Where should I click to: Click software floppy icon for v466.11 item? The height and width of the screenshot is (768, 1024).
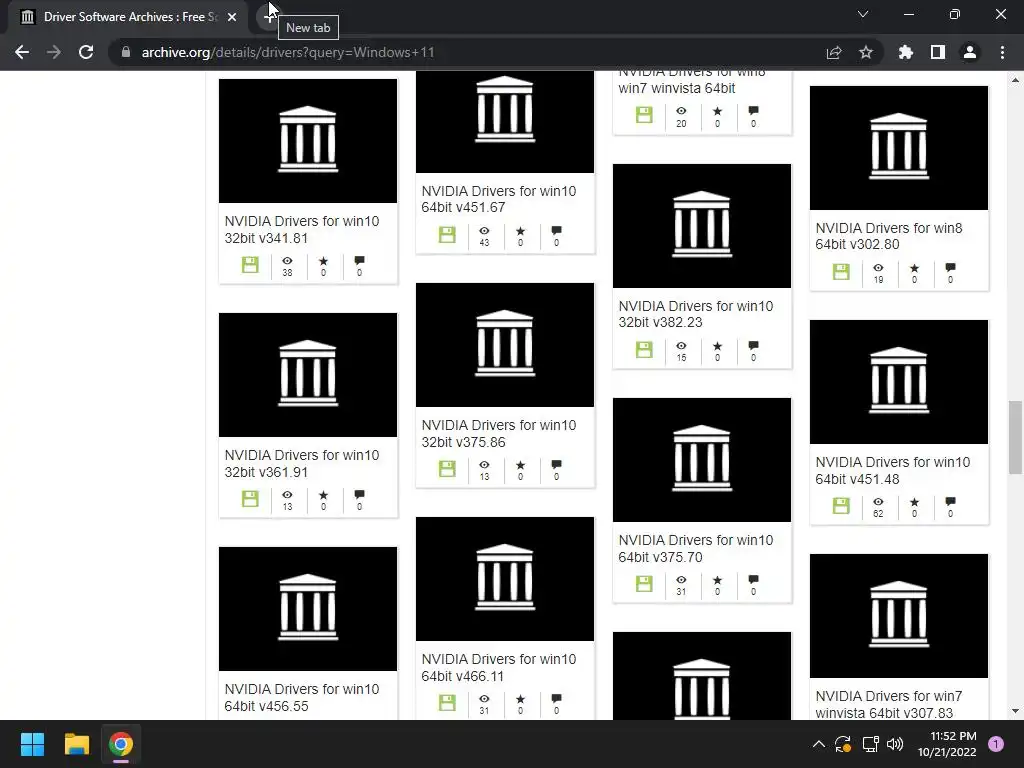(447, 702)
